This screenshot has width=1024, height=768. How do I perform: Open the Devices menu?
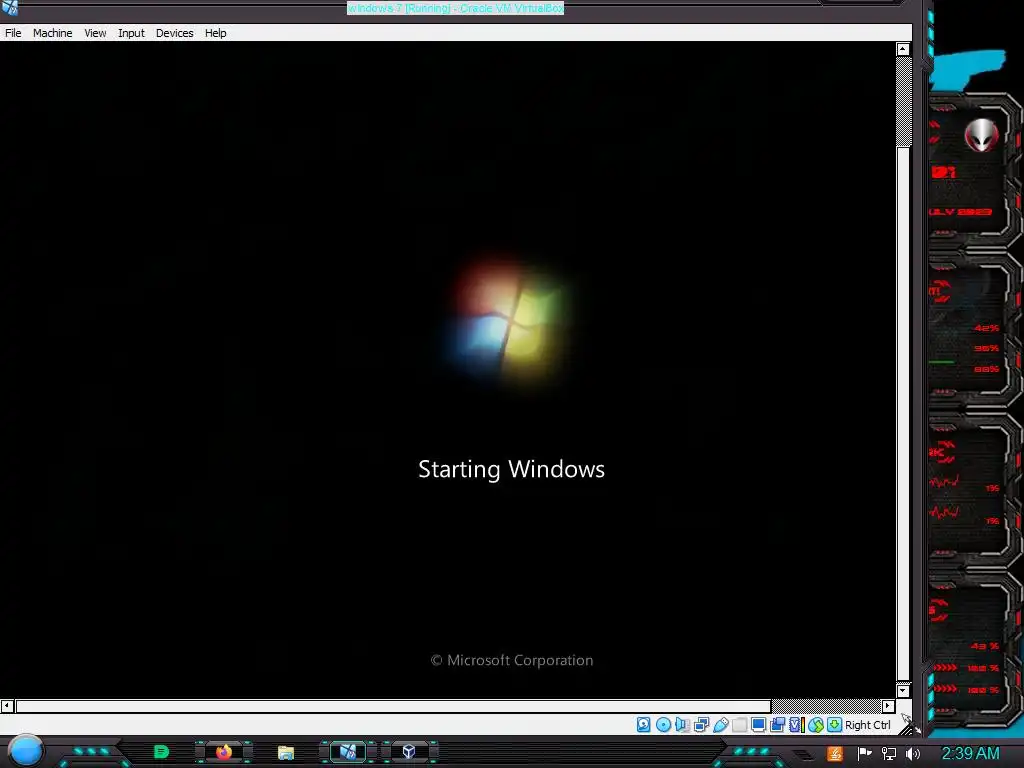click(x=174, y=33)
